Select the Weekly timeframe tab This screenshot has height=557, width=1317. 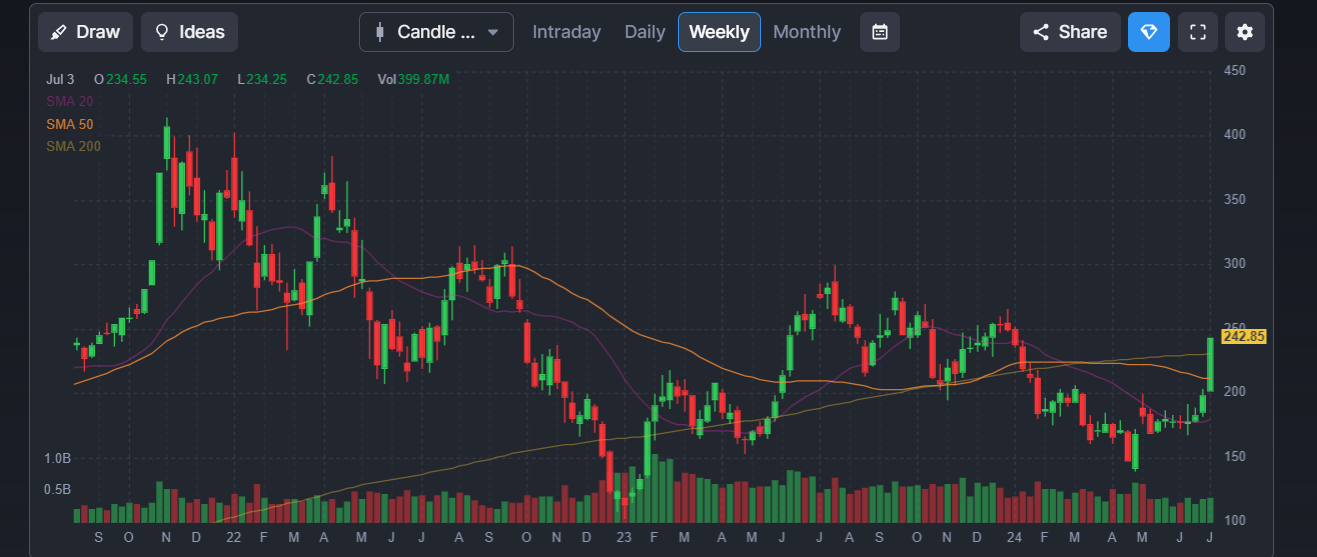click(x=719, y=32)
